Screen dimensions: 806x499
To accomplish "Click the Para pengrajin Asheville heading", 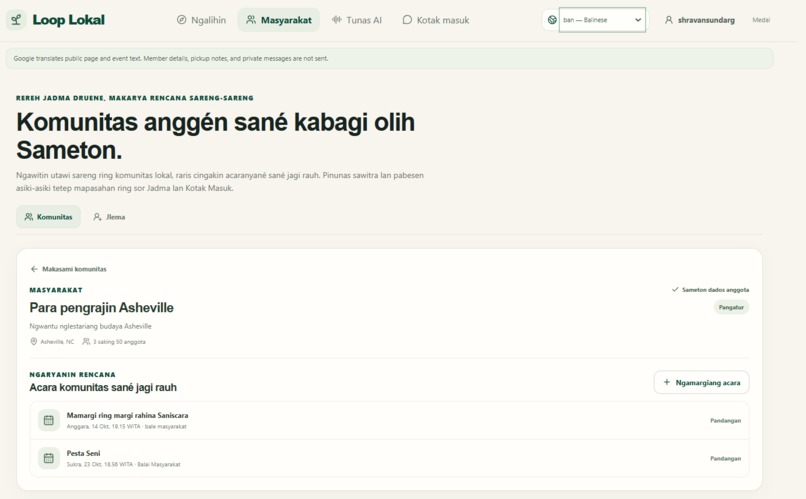I will (x=101, y=308).
